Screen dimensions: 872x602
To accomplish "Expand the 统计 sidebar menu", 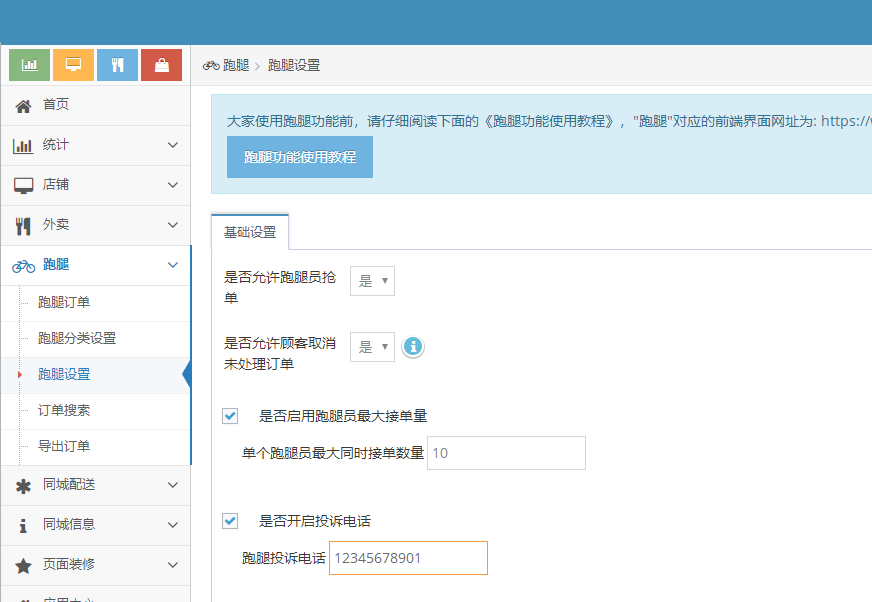I will (x=95, y=145).
